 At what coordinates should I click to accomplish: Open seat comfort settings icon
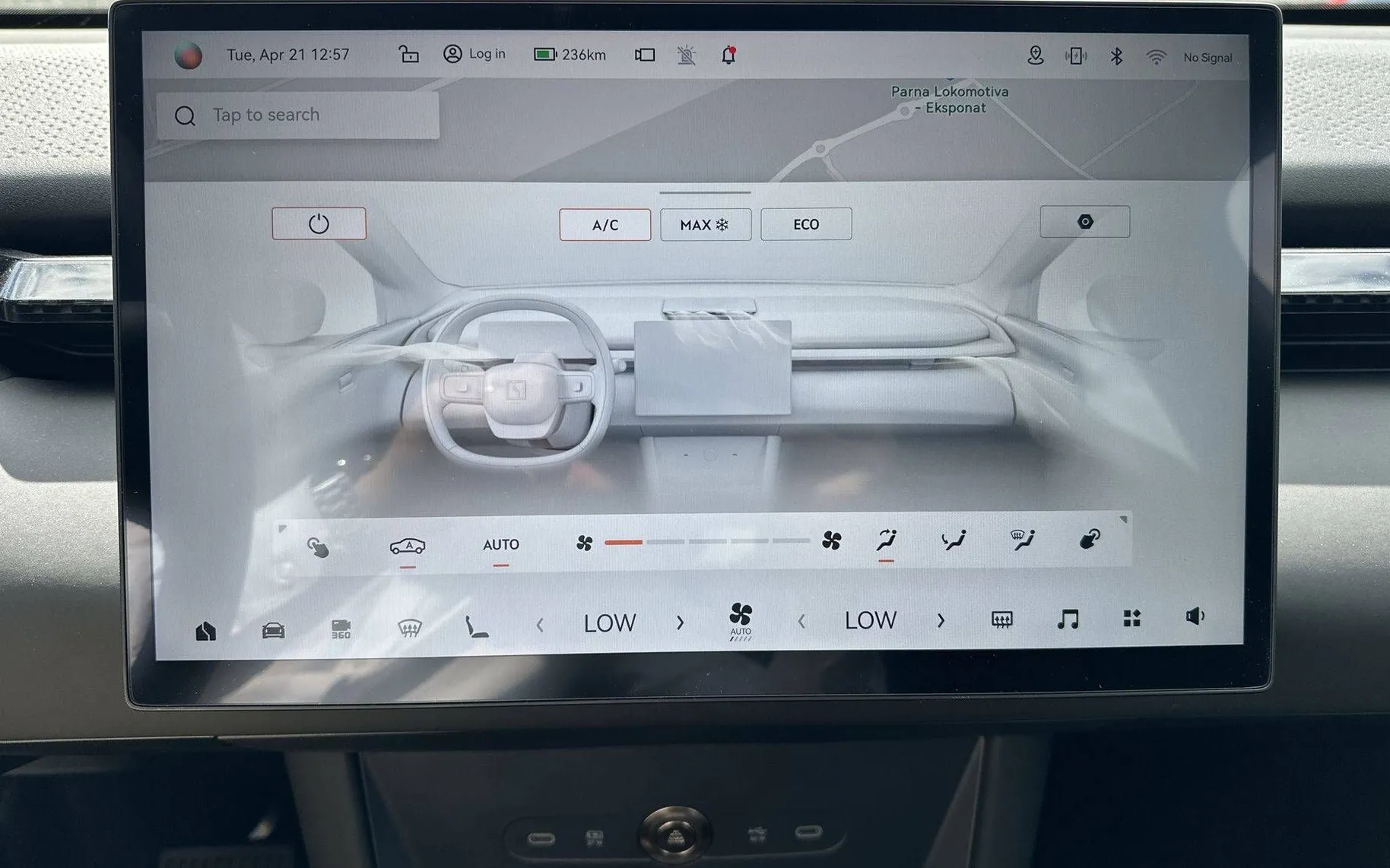tap(477, 627)
